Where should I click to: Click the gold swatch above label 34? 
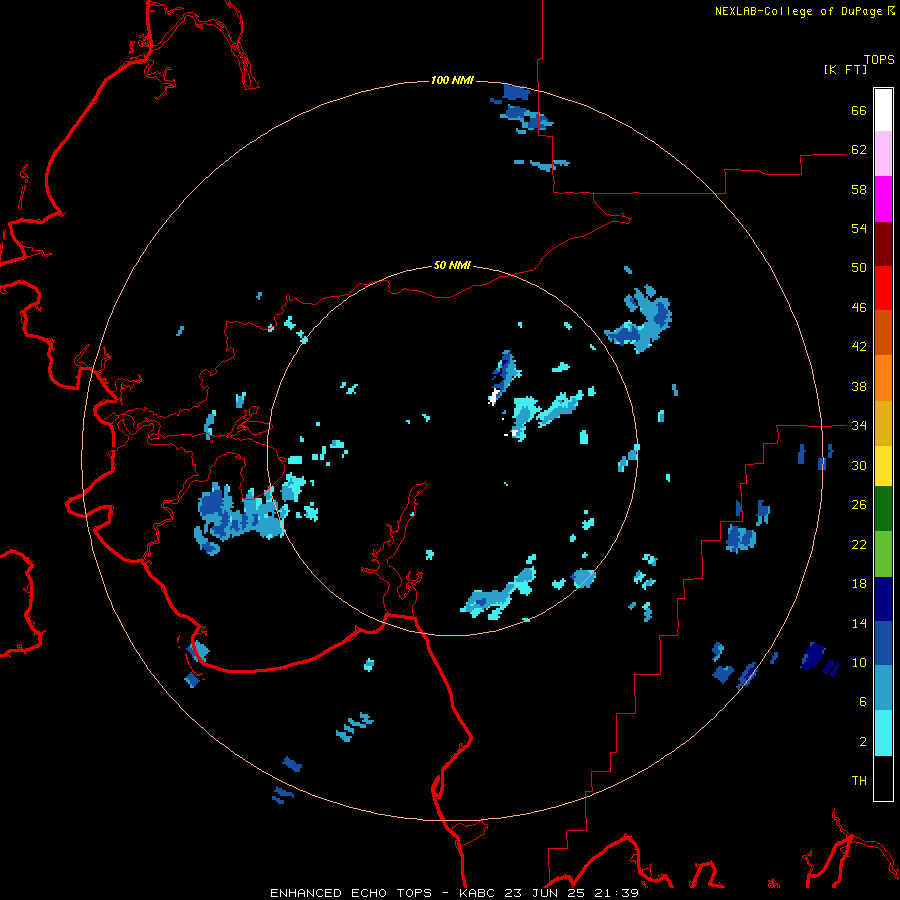[x=883, y=423]
